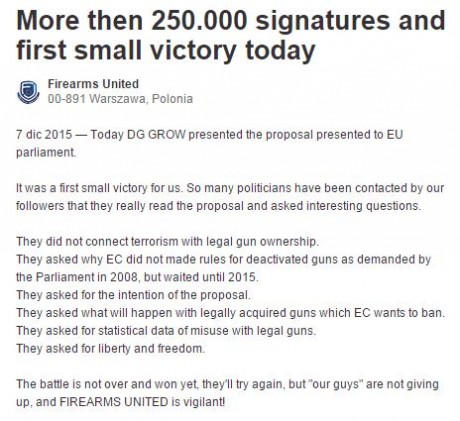Click the address 00-891 Warszawa, Polonia
This screenshot has width=460, height=421.
pyautogui.click(x=120, y=99)
